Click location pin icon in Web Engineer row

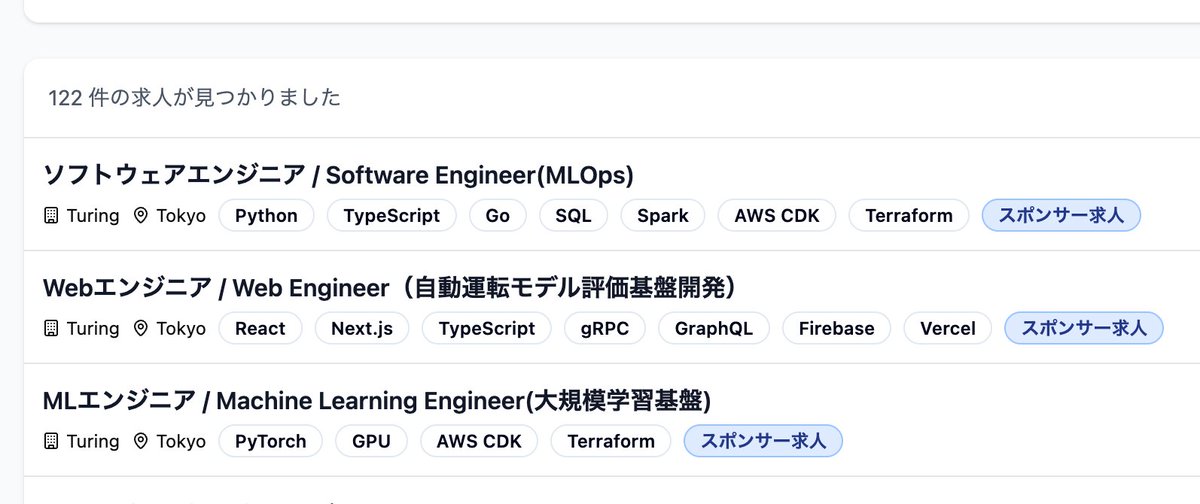(140, 328)
